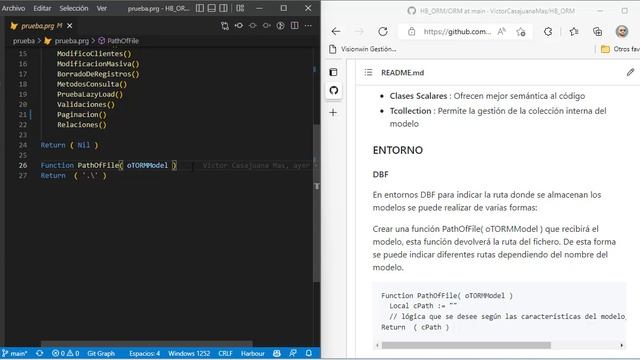Click the tab actions icon in Edge sidebar
Screen dimensions: 640x360
[333, 72]
